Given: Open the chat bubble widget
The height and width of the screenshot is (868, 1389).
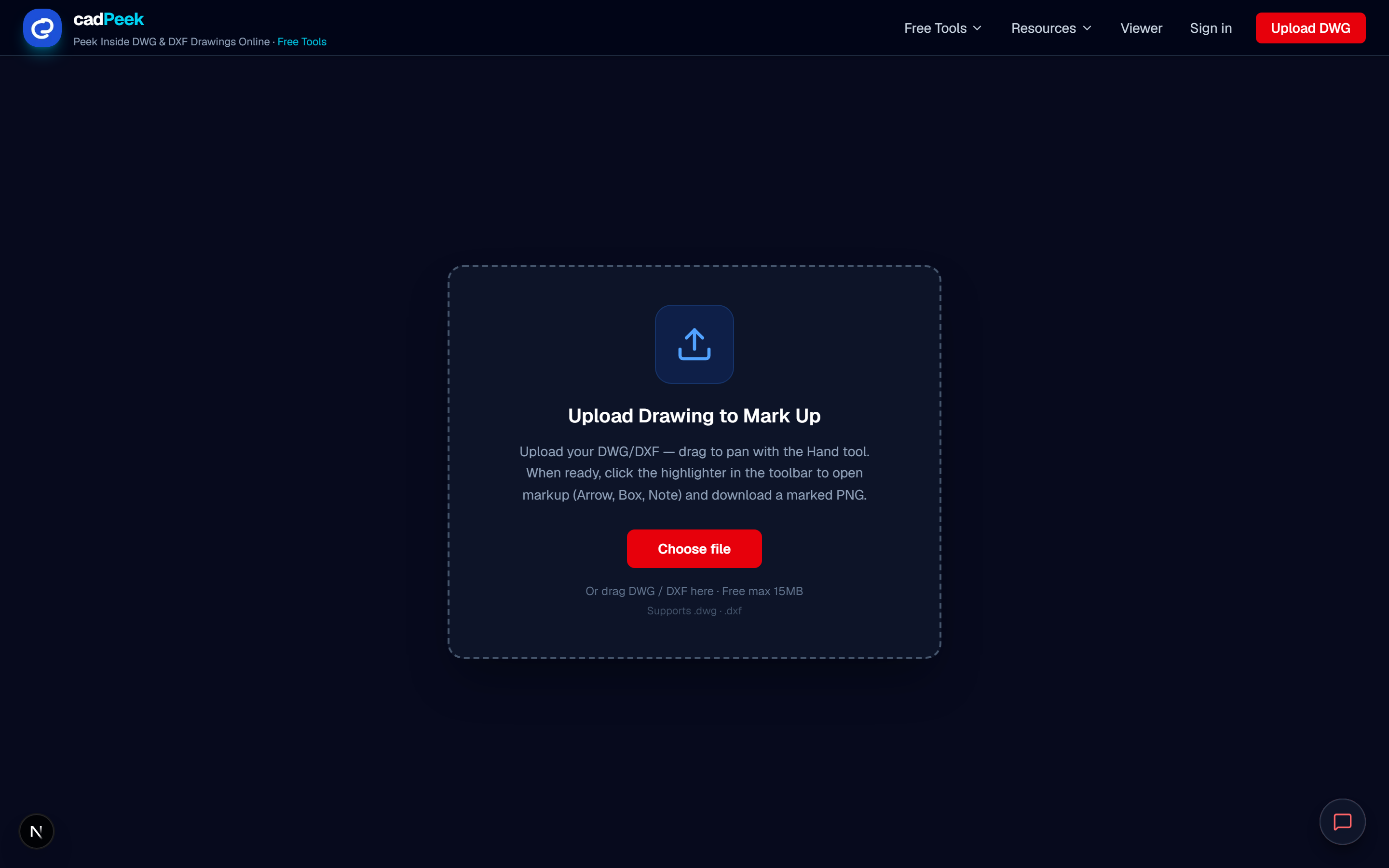Looking at the screenshot, I should [x=1342, y=822].
